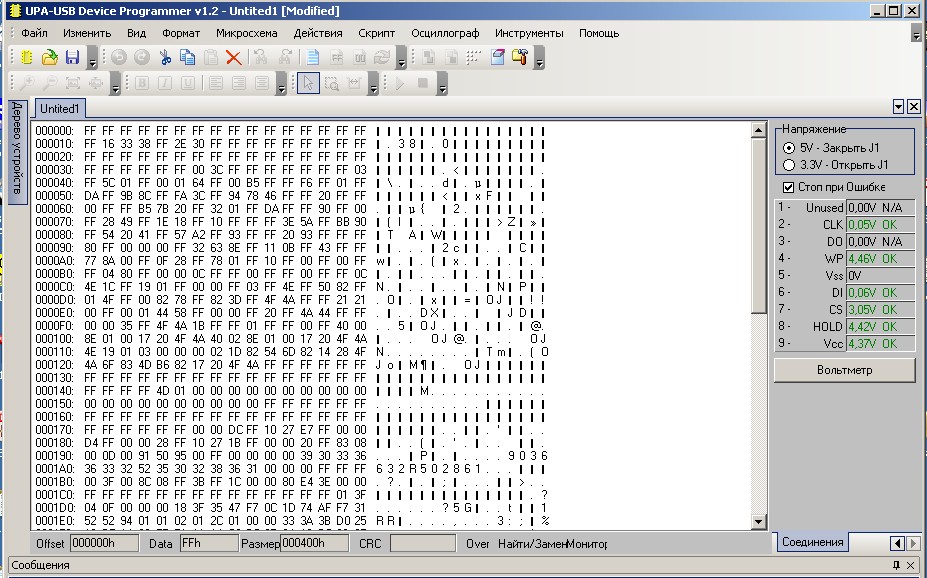Click the Underline formatting icon
Screen dimensions: 927x578
pyautogui.click(x=187, y=83)
